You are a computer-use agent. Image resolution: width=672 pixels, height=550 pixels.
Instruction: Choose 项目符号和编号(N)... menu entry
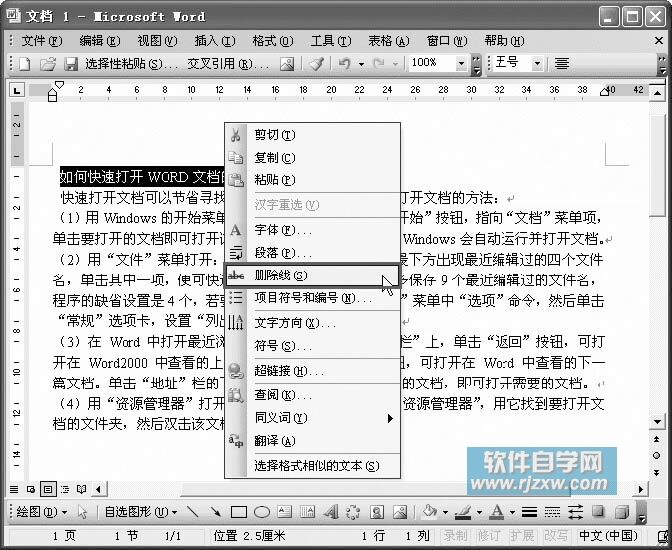313,298
